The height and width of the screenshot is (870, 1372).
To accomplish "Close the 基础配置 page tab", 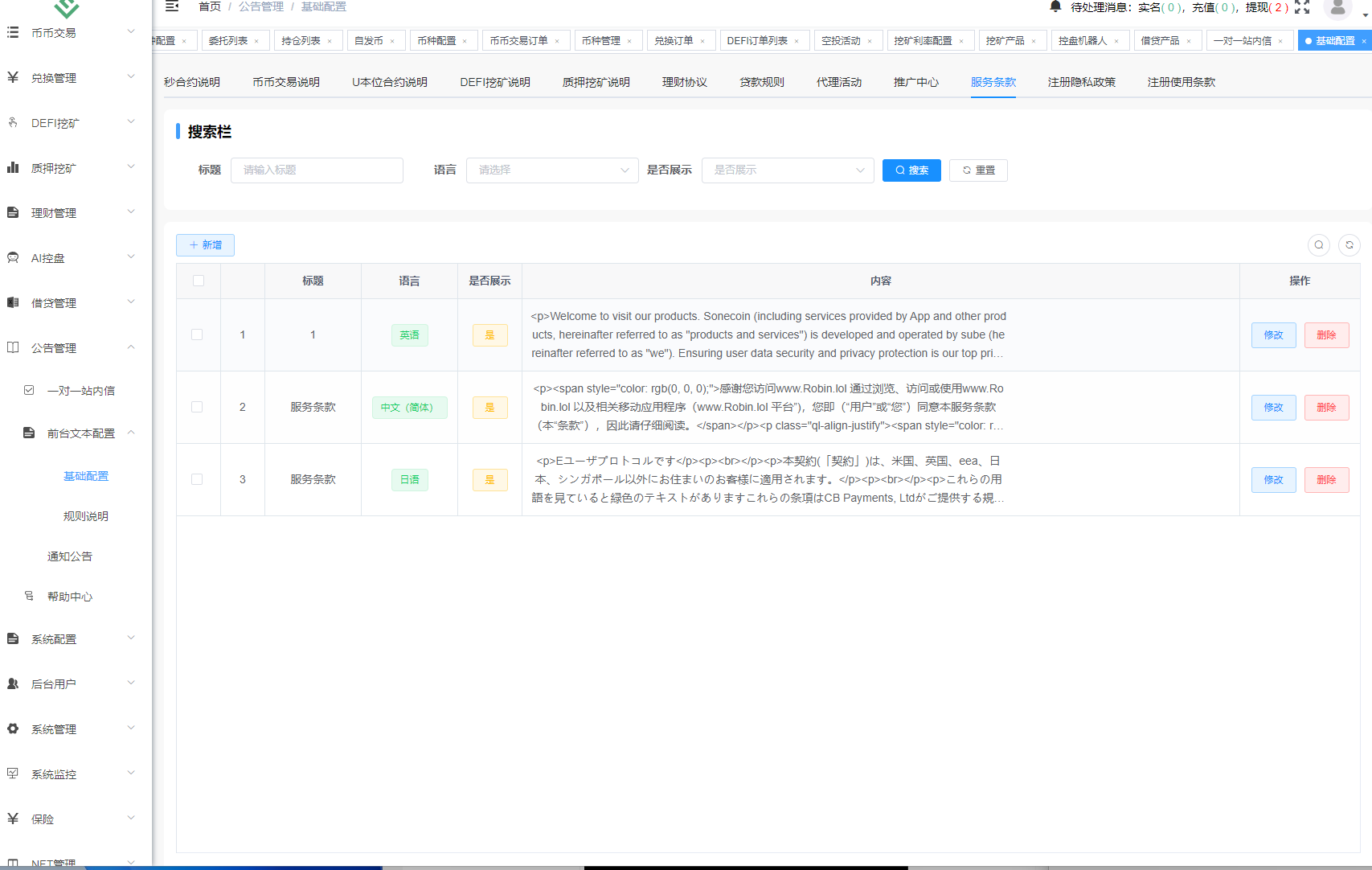I will 1363,41.
